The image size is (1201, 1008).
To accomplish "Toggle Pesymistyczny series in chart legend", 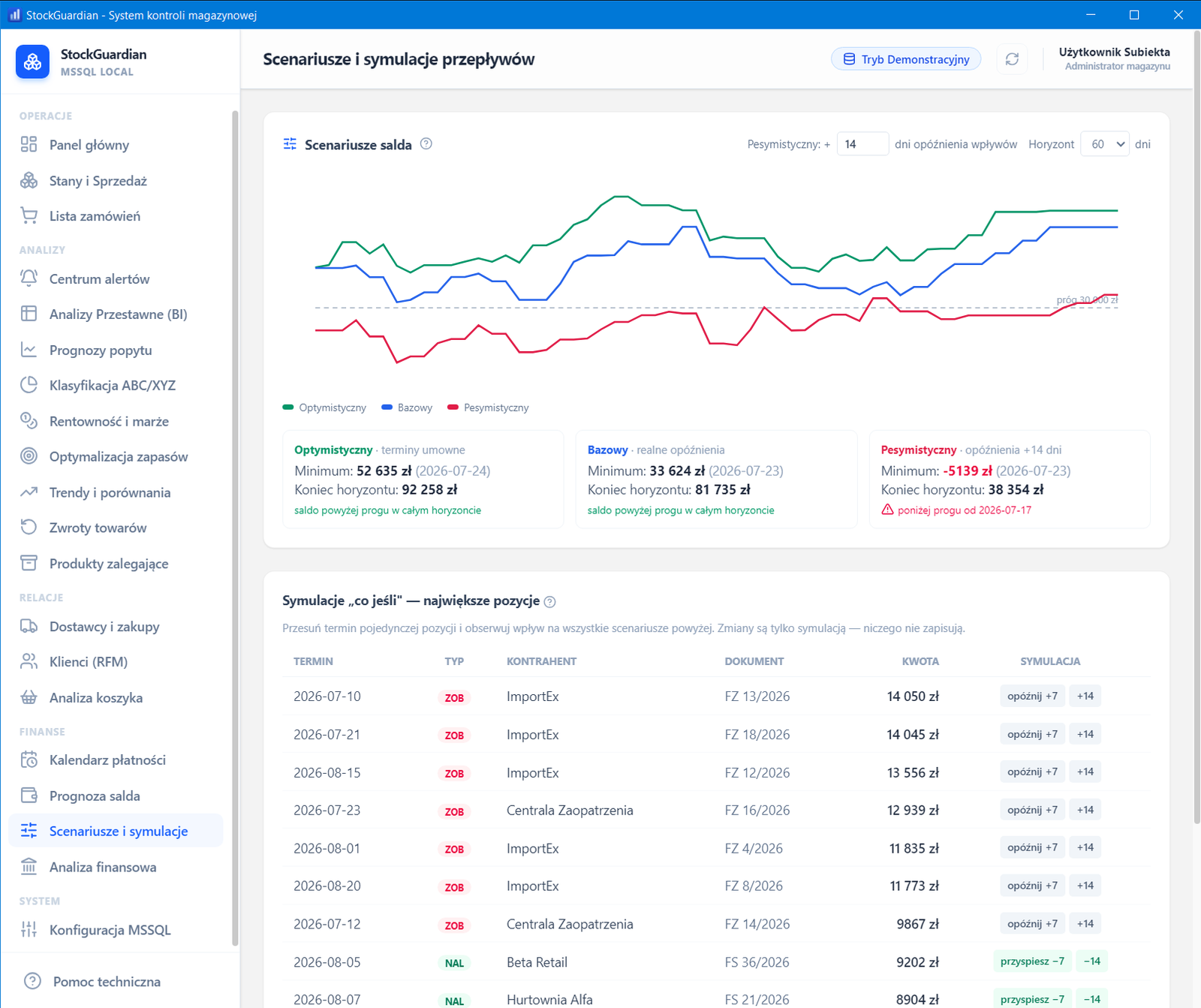I will pyautogui.click(x=488, y=408).
